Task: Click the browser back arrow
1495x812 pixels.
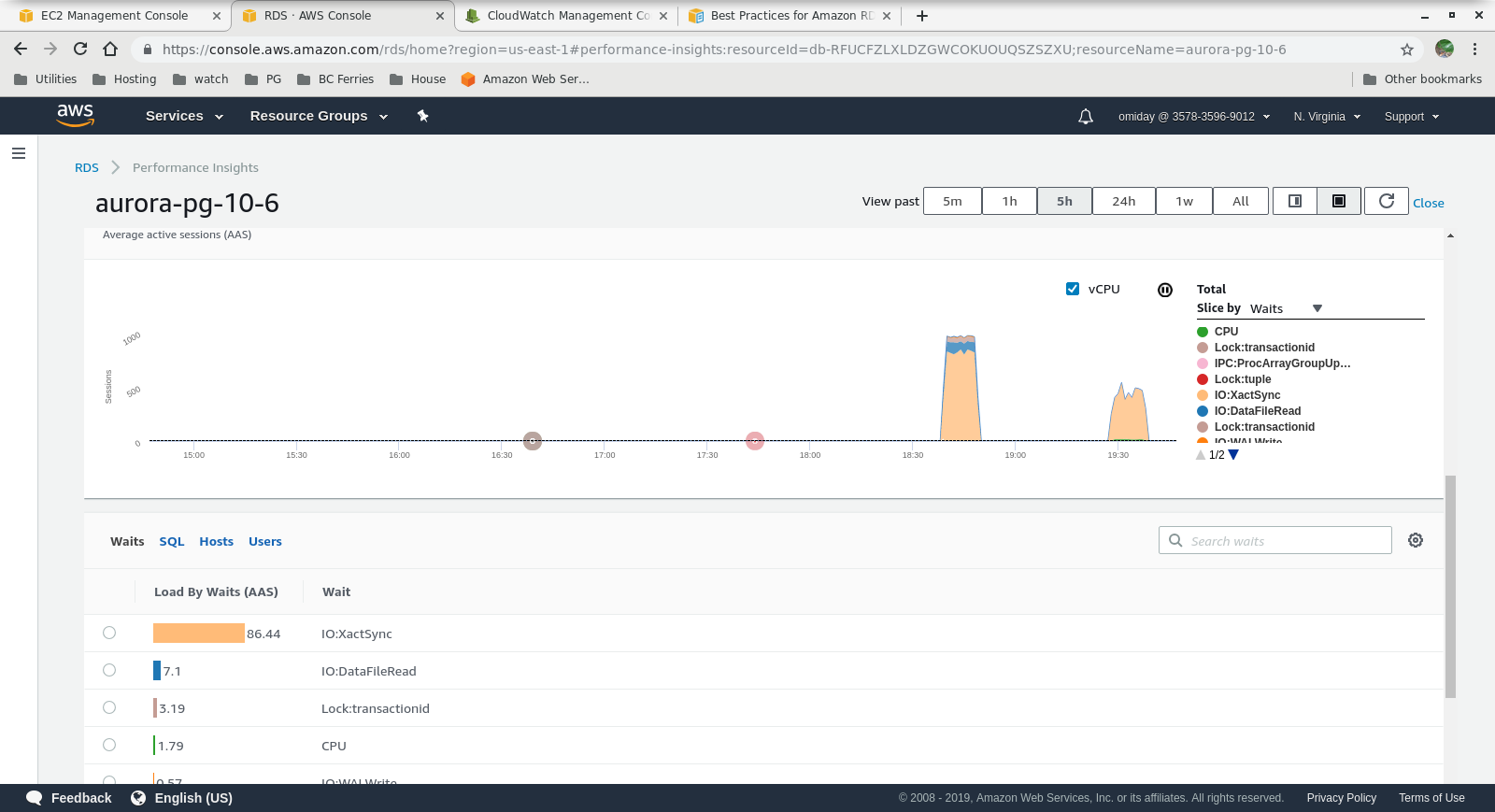Action: 21,49
